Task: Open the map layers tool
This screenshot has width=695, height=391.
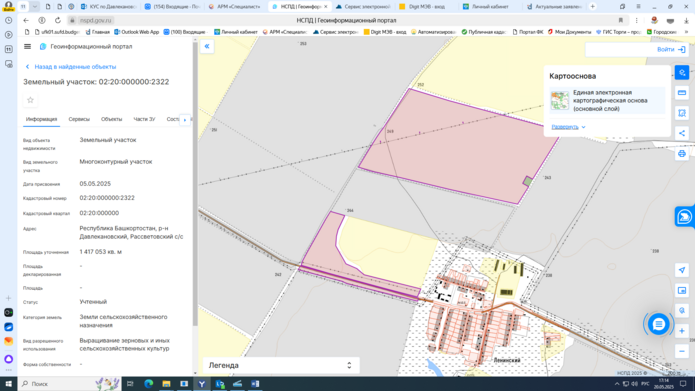Action: tap(682, 73)
